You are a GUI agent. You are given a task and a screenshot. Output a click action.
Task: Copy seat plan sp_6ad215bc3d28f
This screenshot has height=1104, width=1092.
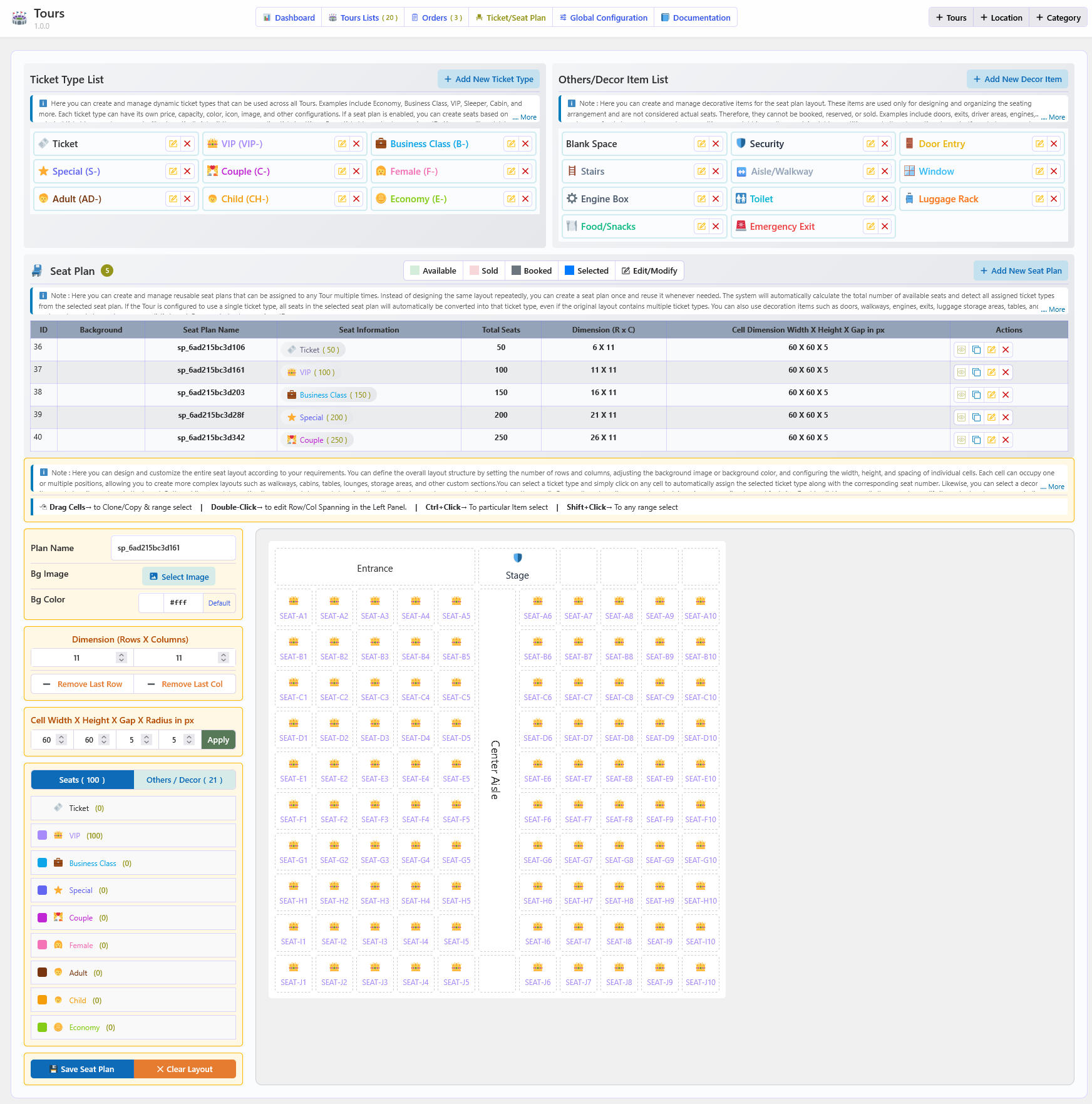tap(976, 418)
